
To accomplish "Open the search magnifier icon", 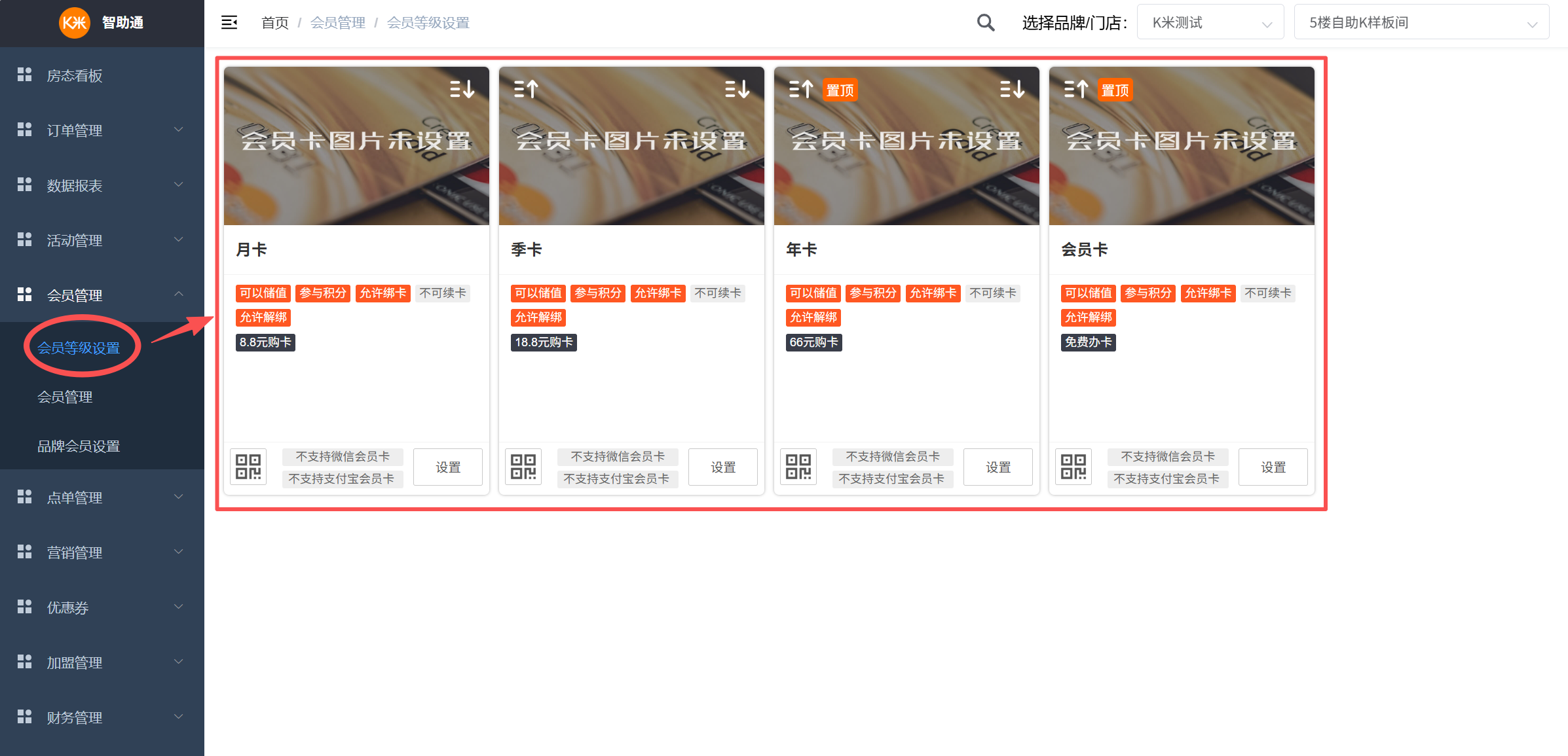I will click(x=986, y=23).
